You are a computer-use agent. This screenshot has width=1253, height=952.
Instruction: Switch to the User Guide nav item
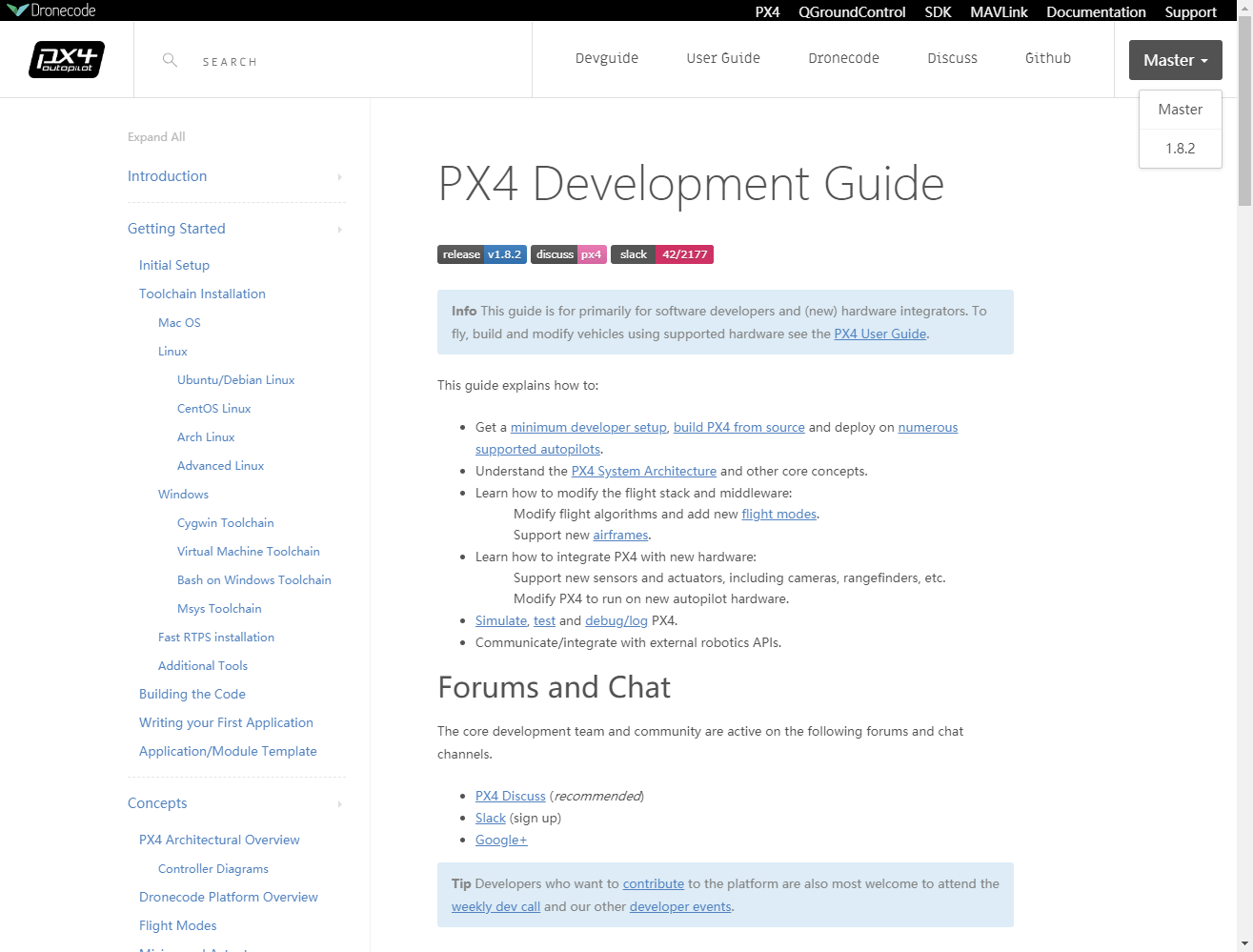[722, 58]
